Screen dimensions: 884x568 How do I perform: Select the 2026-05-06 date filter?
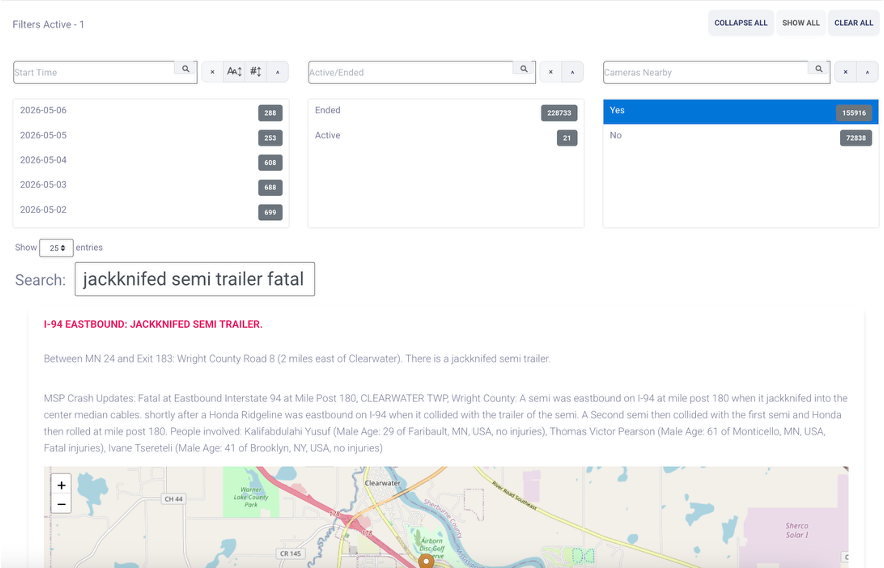tap(151, 112)
